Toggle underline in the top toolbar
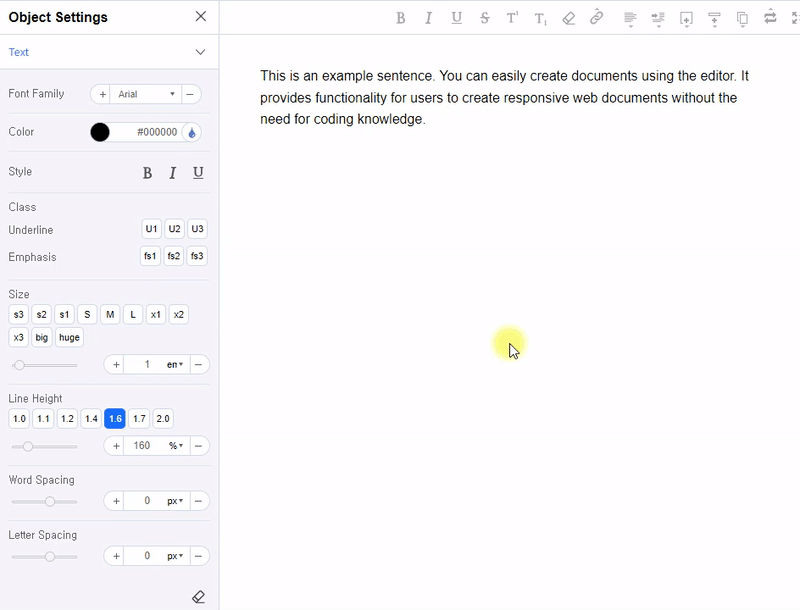This screenshot has height=610, width=800. (457, 18)
